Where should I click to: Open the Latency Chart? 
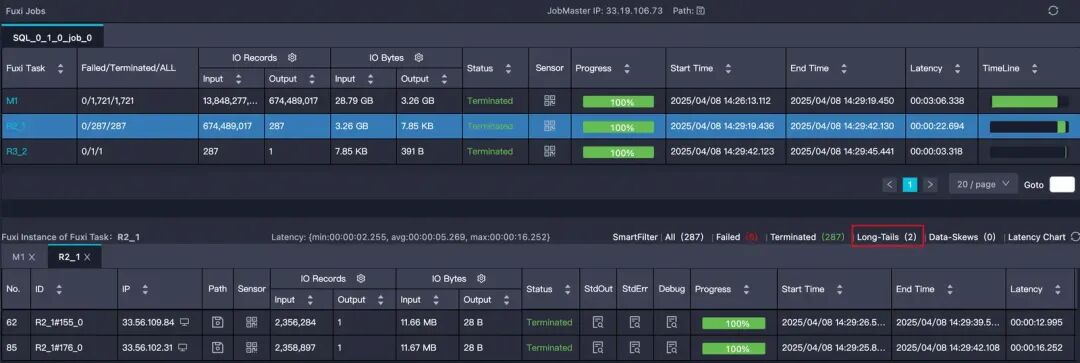click(1037, 237)
